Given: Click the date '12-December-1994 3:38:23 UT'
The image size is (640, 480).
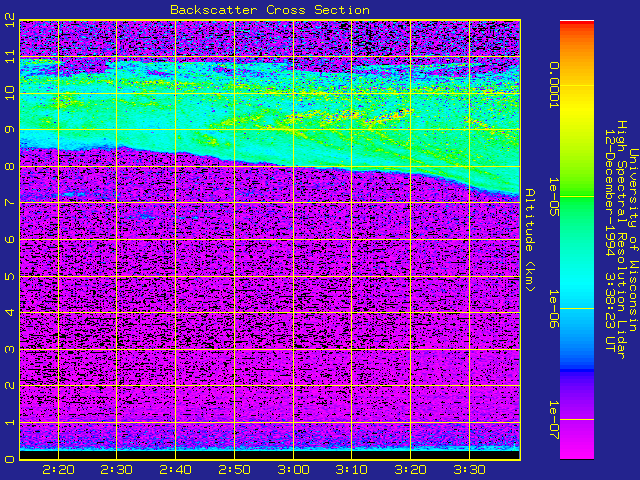Looking at the screenshot, I should coord(609,240).
